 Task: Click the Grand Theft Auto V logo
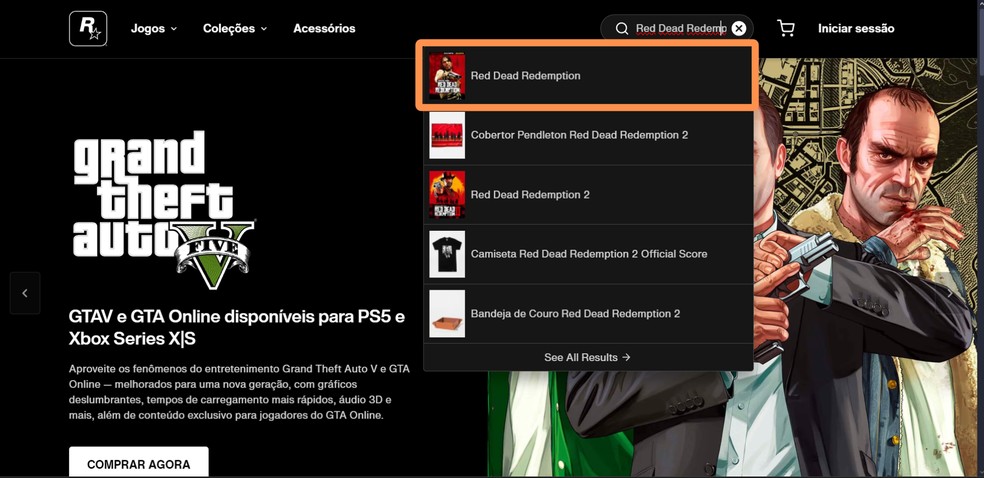point(164,210)
